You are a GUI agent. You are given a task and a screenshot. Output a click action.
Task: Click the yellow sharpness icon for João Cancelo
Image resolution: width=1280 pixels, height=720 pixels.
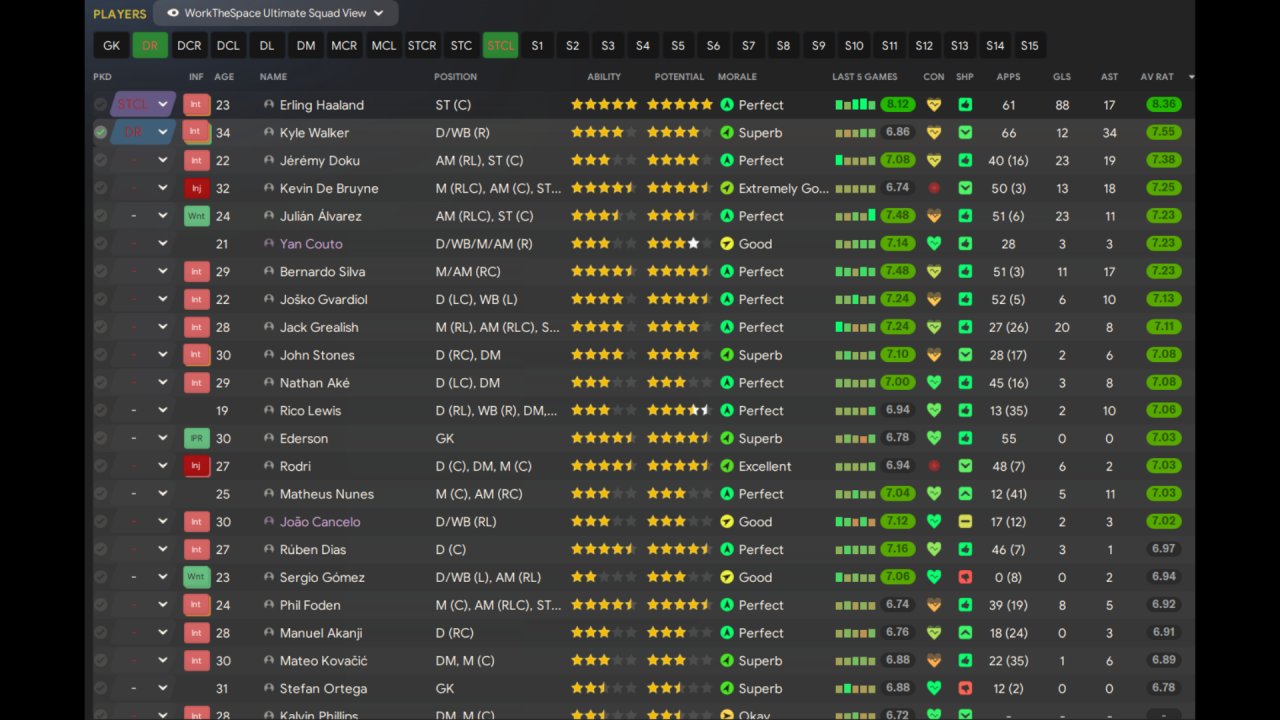(x=965, y=521)
